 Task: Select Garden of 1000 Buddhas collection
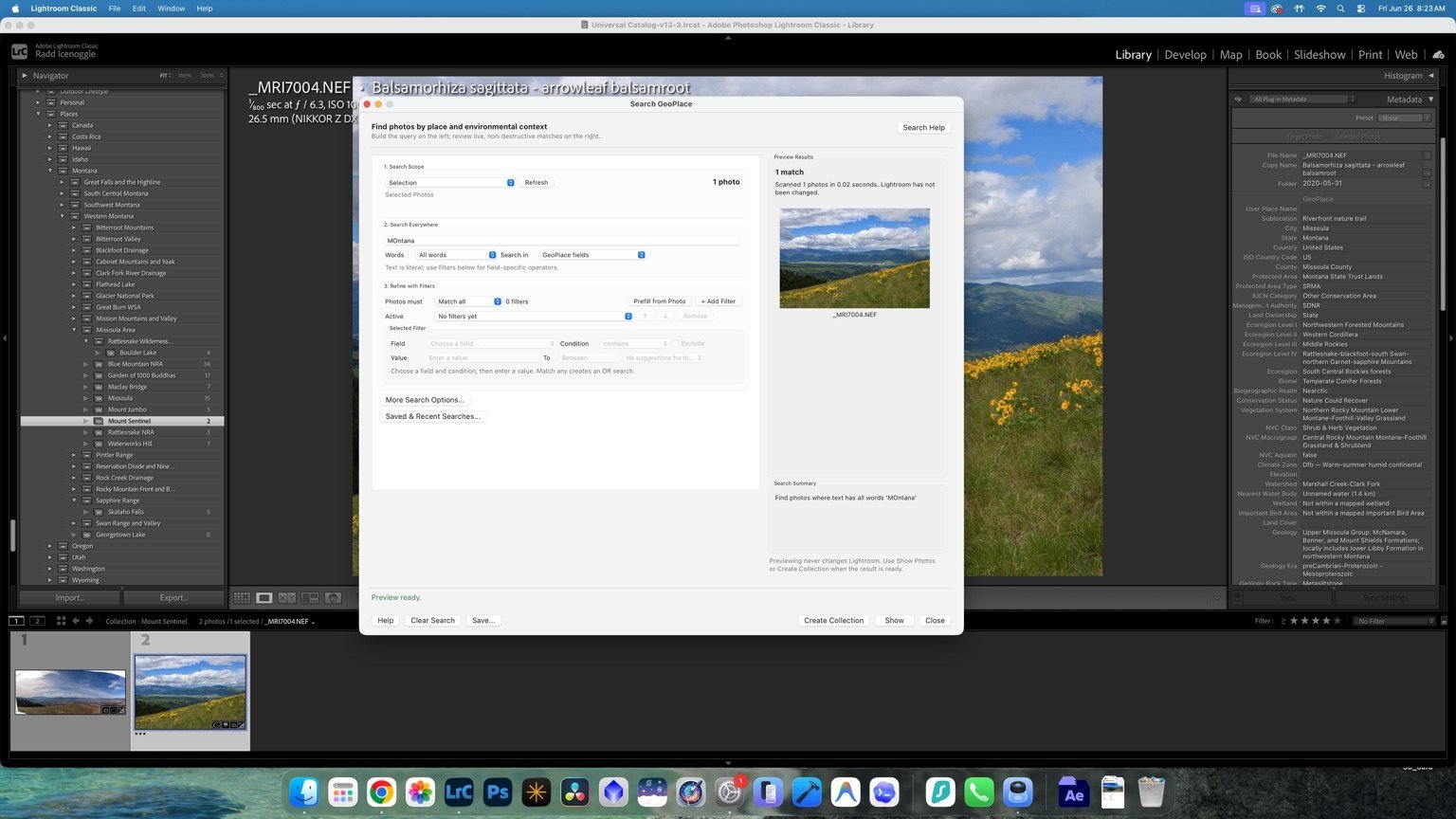pyautogui.click(x=141, y=375)
